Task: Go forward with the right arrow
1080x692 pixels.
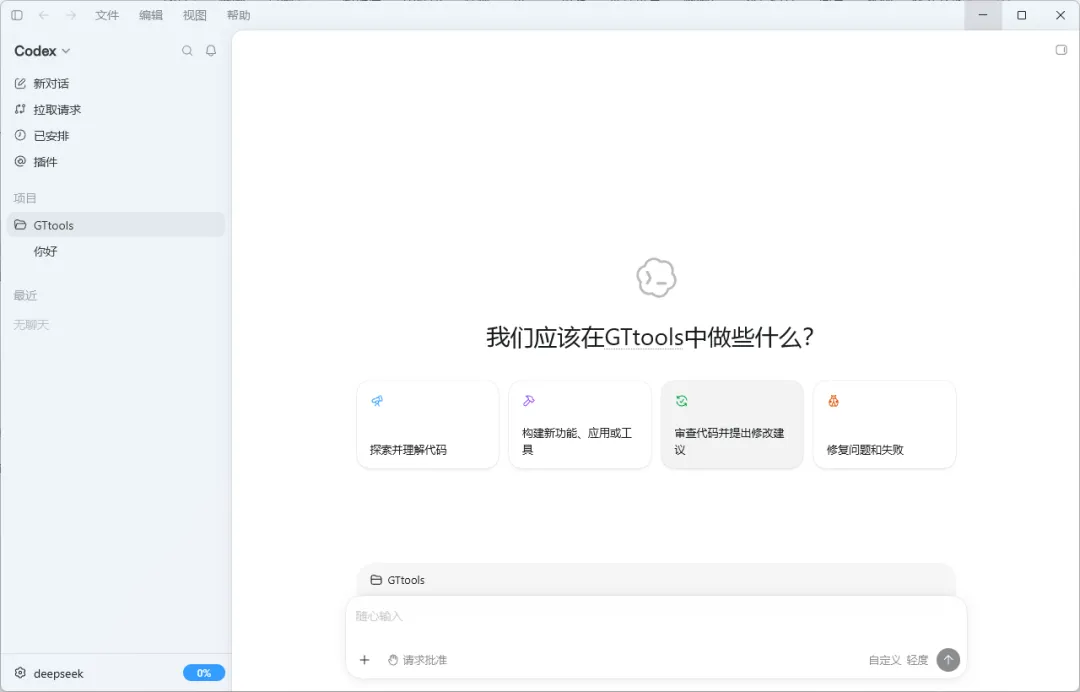Action: [70, 15]
